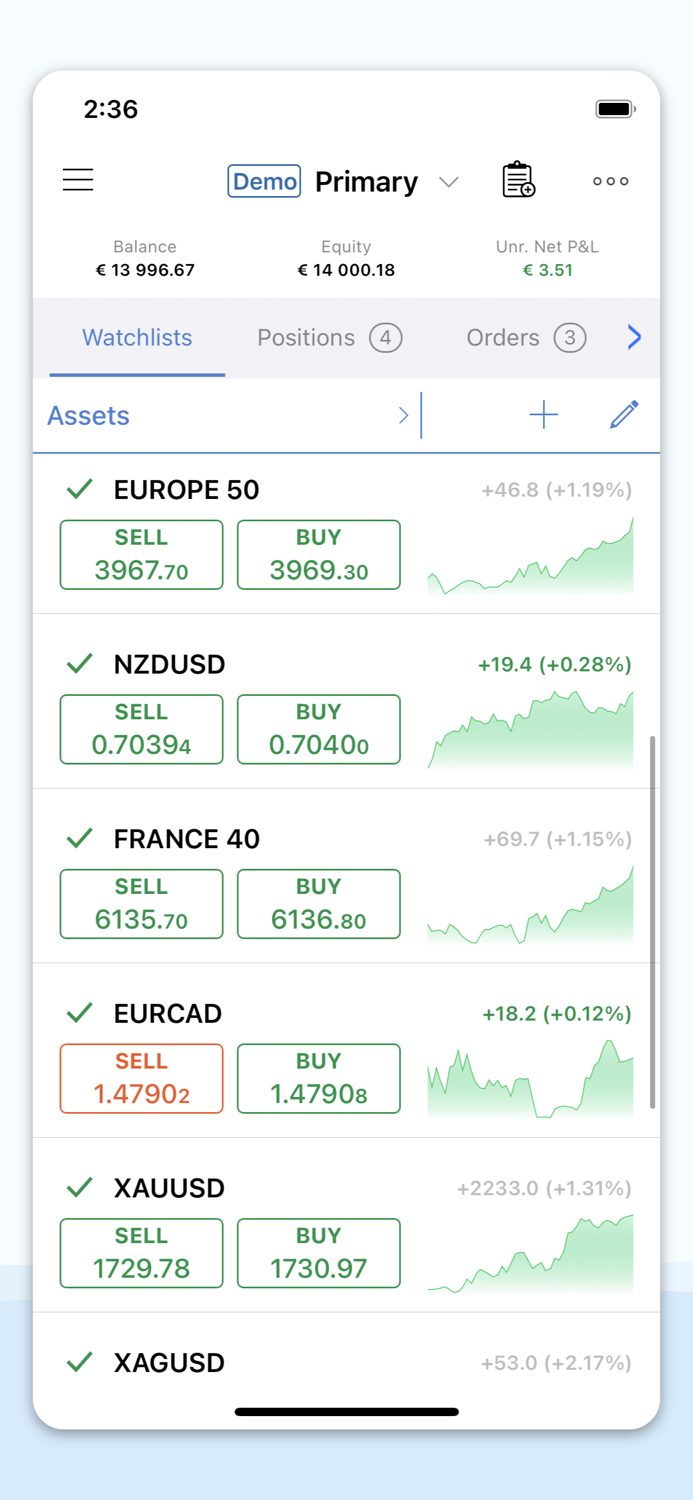Expand the Assets watchlist chevron
Screen dimensions: 693x1500
[x=404, y=414]
